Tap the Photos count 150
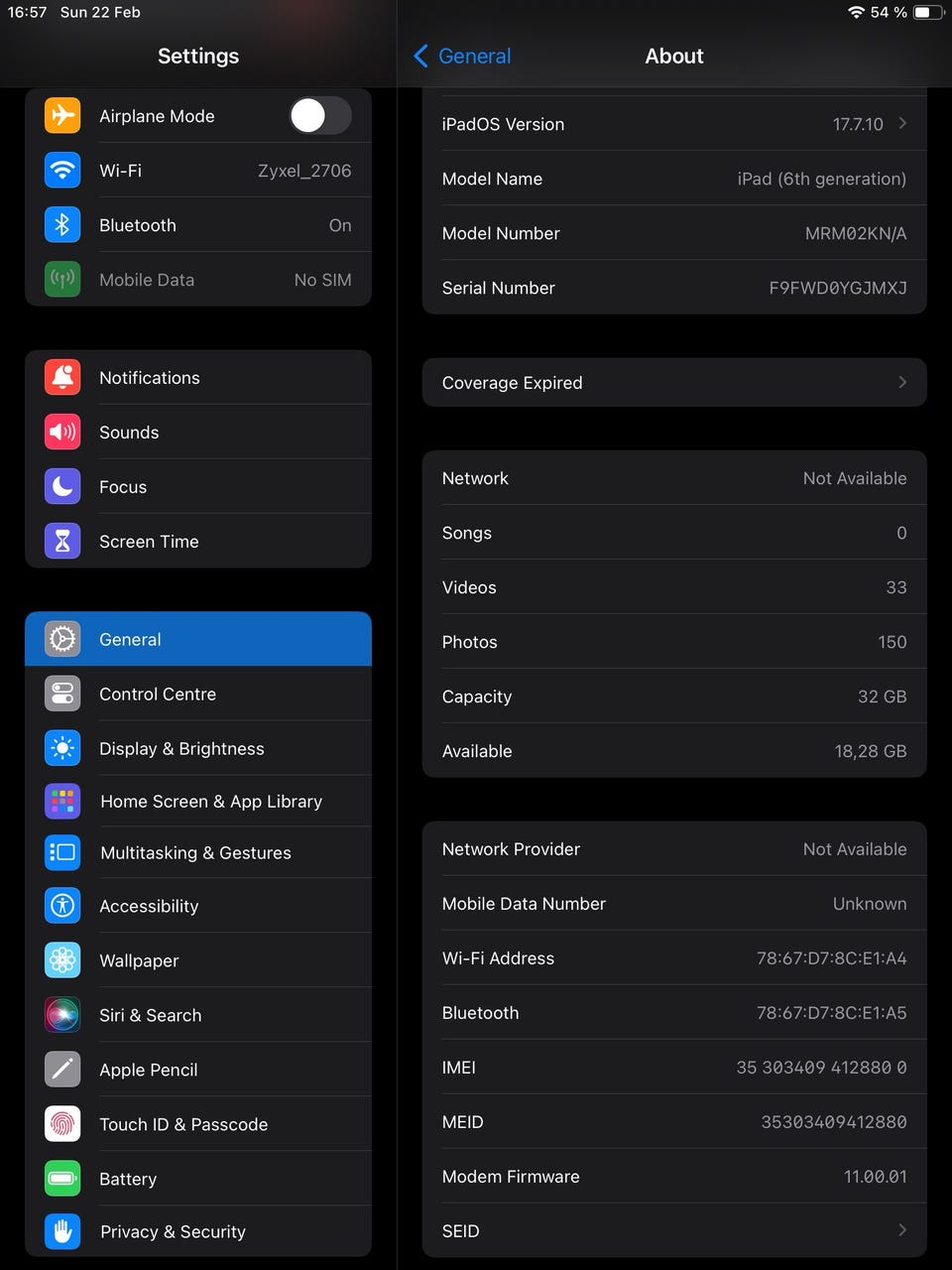The height and width of the screenshot is (1270, 952). coord(892,642)
